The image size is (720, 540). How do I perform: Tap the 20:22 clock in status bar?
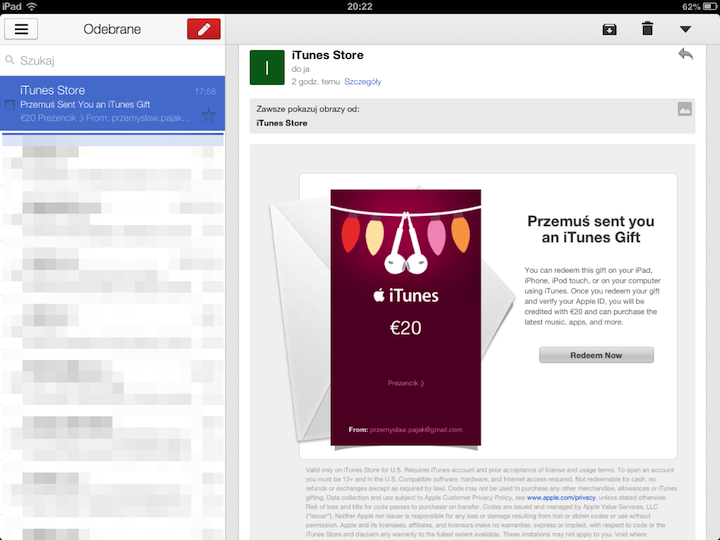coord(360,6)
